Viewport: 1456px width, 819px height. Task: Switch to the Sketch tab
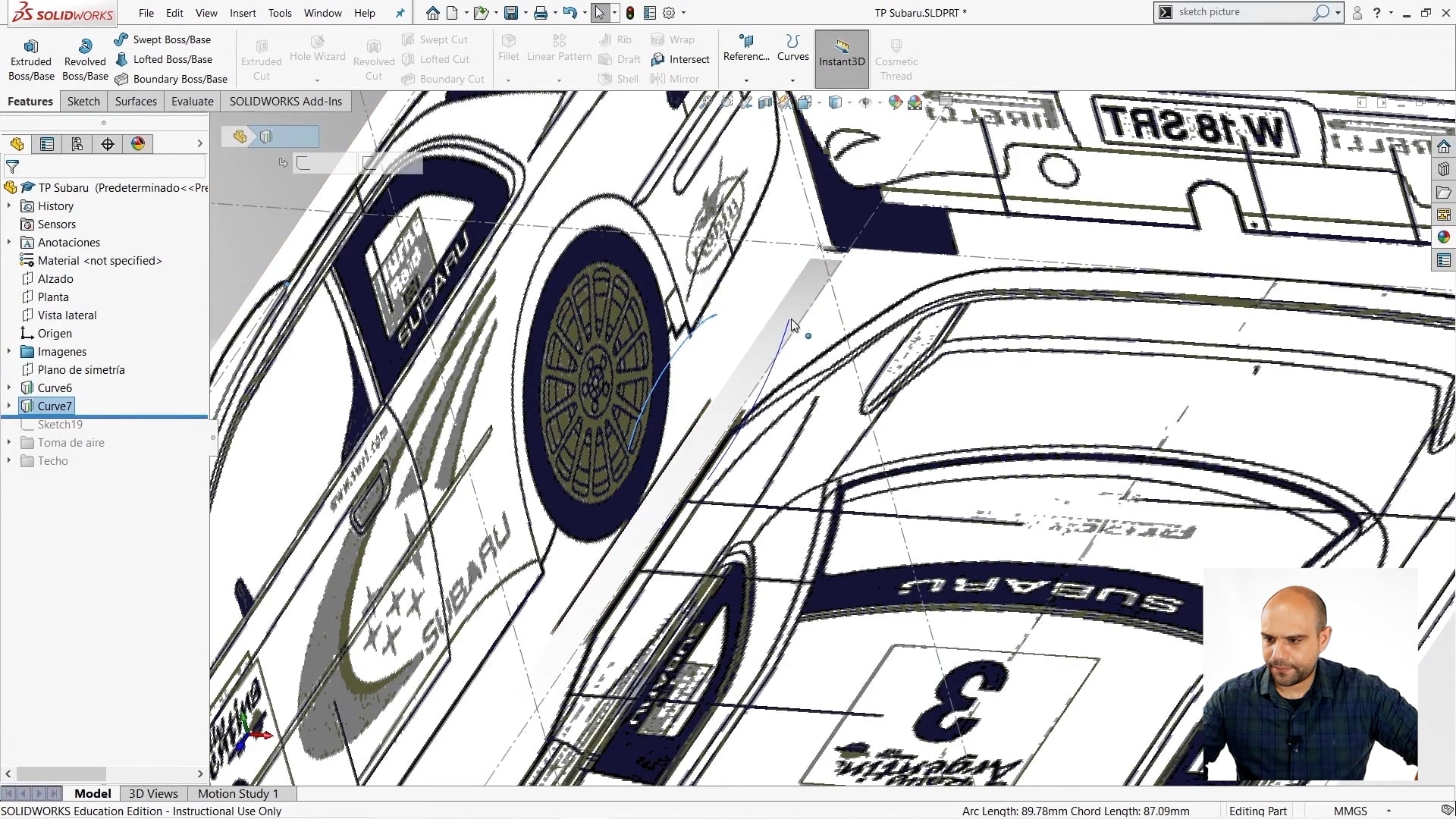pos(83,102)
